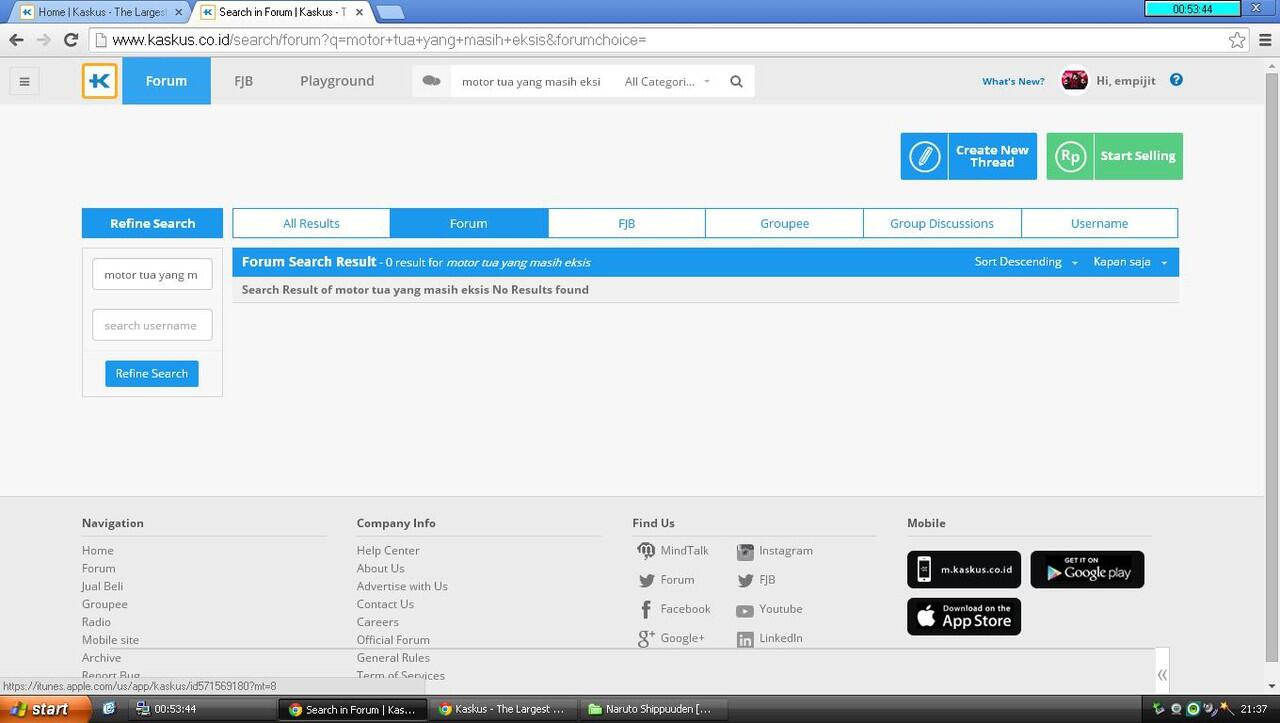
Task: Click the blue Refine Search submit button
Action: (x=152, y=373)
